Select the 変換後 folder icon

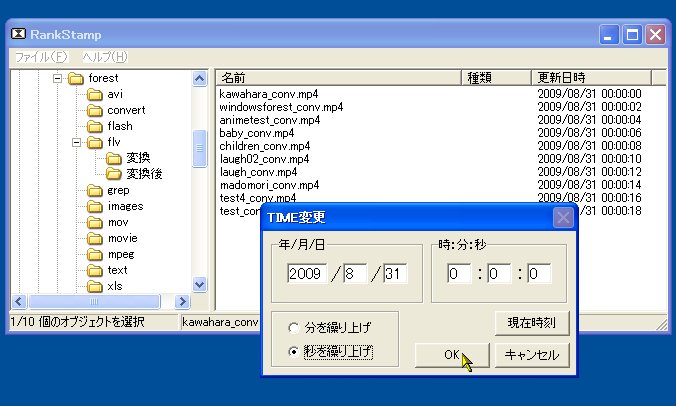coord(114,174)
